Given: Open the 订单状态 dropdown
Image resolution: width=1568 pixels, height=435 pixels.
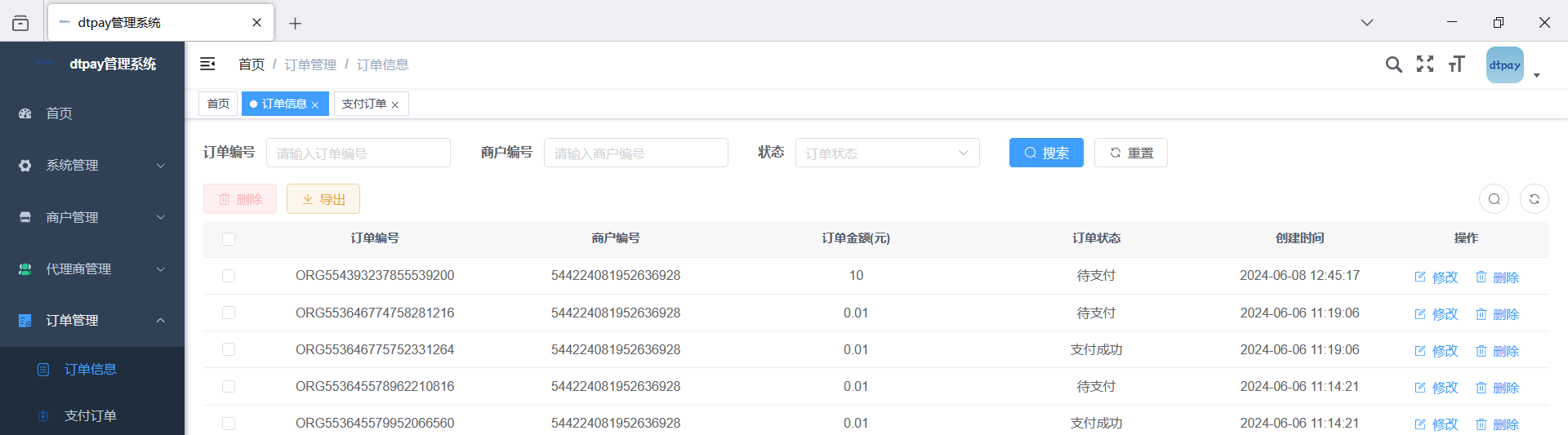Looking at the screenshot, I should (888, 153).
